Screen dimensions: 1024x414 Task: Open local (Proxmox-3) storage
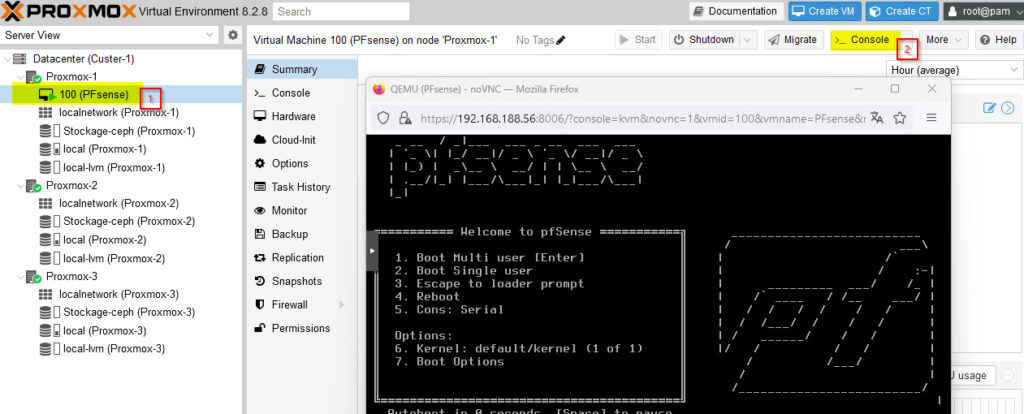tap(104, 330)
